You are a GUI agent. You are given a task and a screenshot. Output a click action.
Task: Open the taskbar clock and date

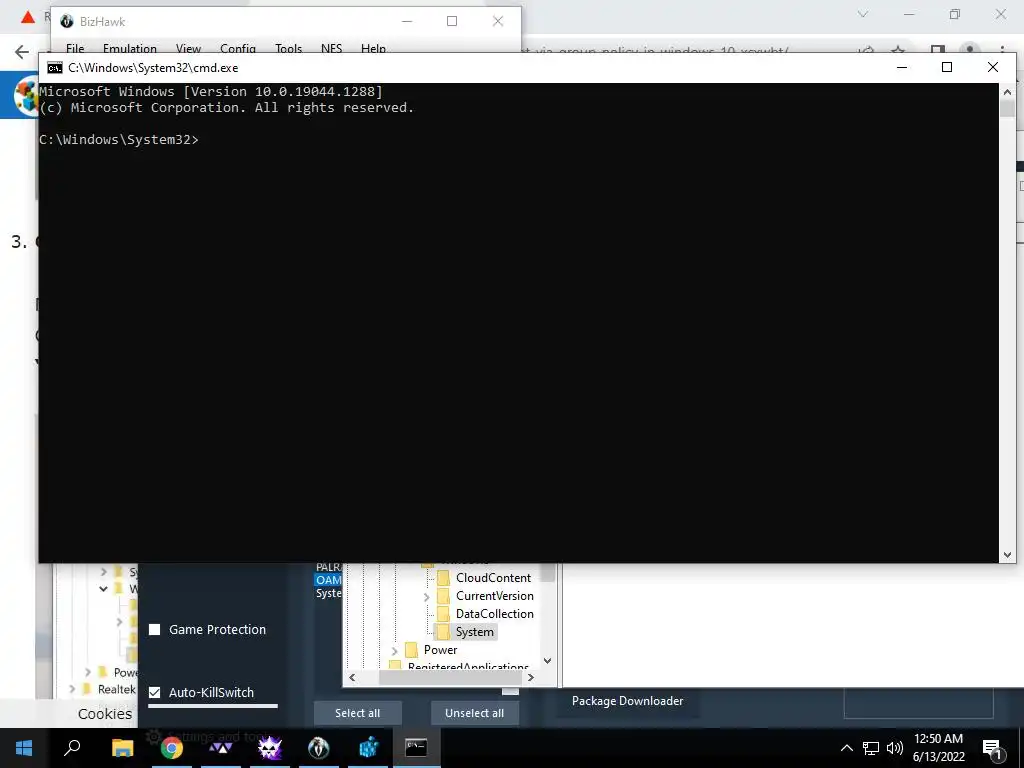tap(938, 748)
